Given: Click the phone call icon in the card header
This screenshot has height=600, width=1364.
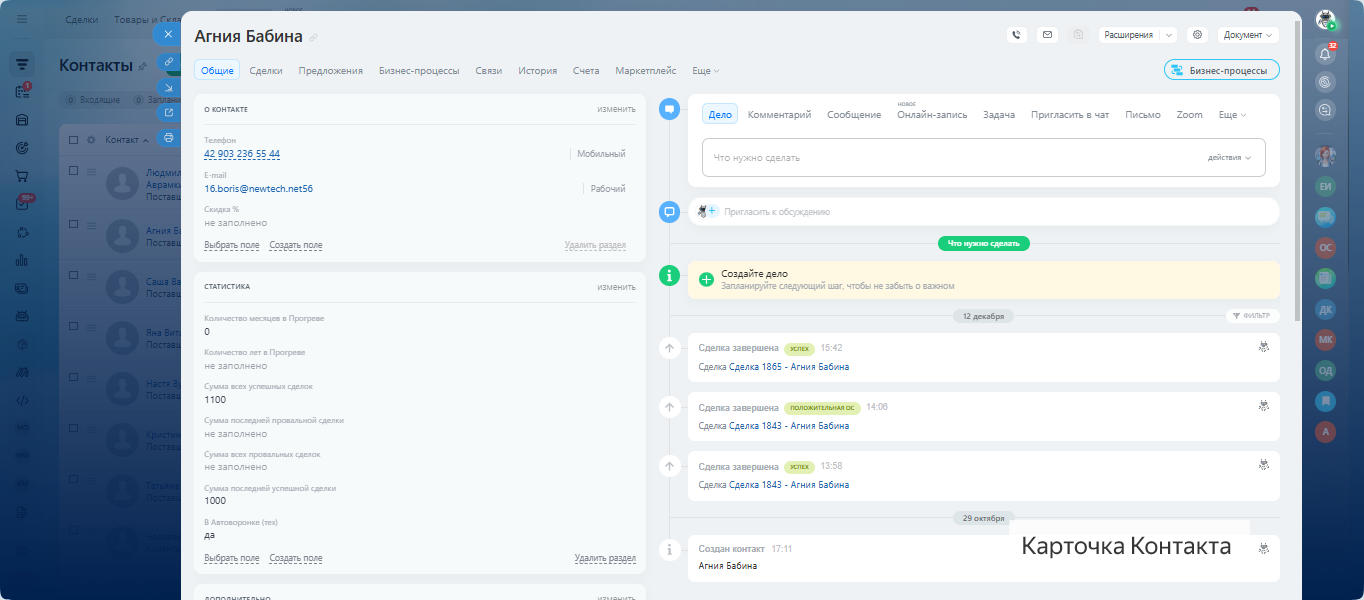Looking at the screenshot, I should 1017,35.
